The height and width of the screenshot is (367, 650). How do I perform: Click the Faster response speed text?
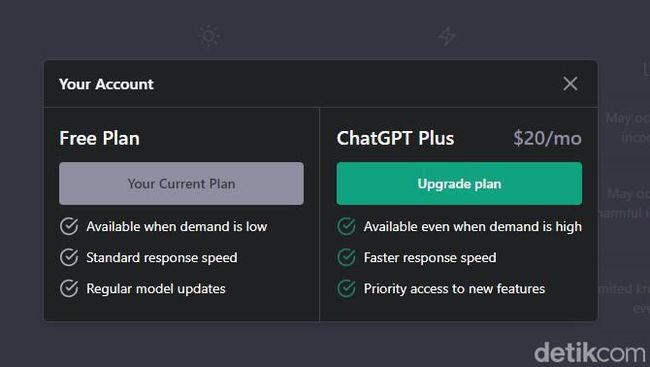click(x=430, y=258)
